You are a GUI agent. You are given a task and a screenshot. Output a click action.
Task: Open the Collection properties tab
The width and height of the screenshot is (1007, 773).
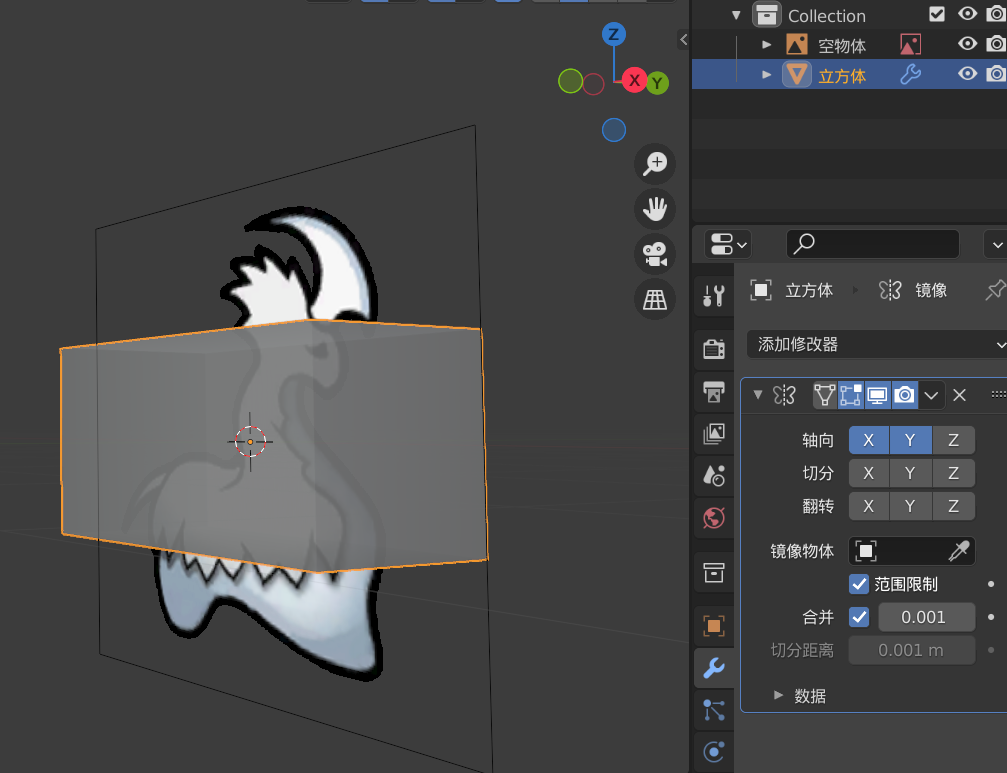[714, 572]
